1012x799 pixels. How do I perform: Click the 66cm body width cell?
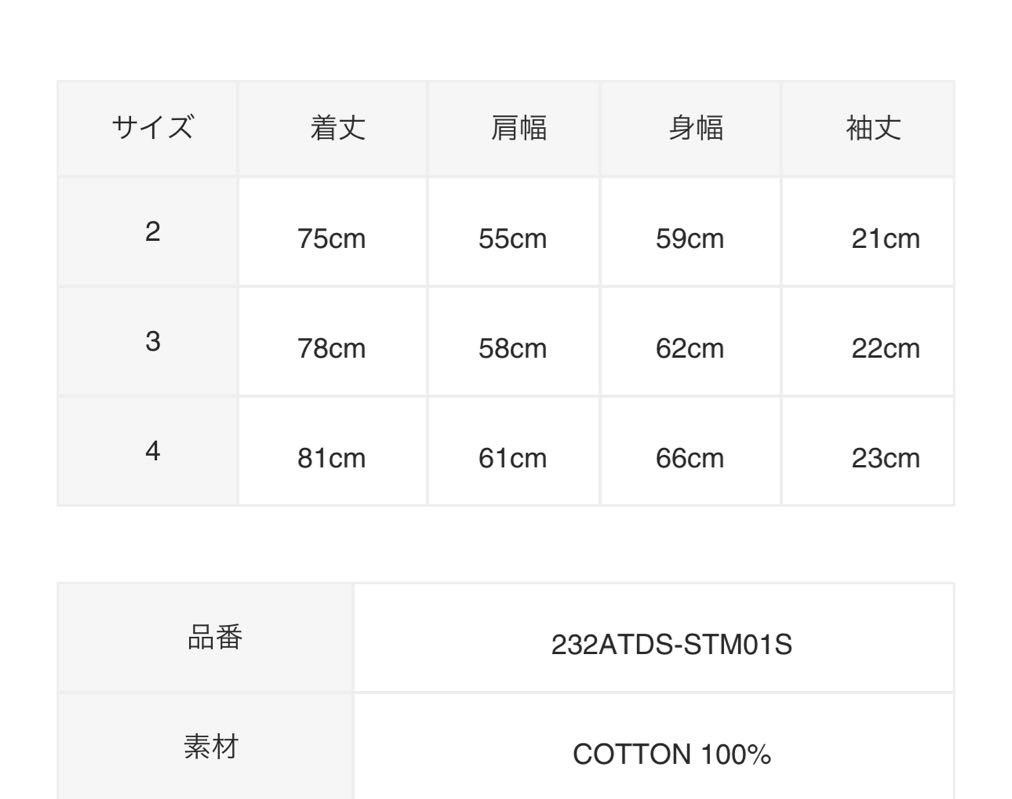pyautogui.click(x=691, y=451)
